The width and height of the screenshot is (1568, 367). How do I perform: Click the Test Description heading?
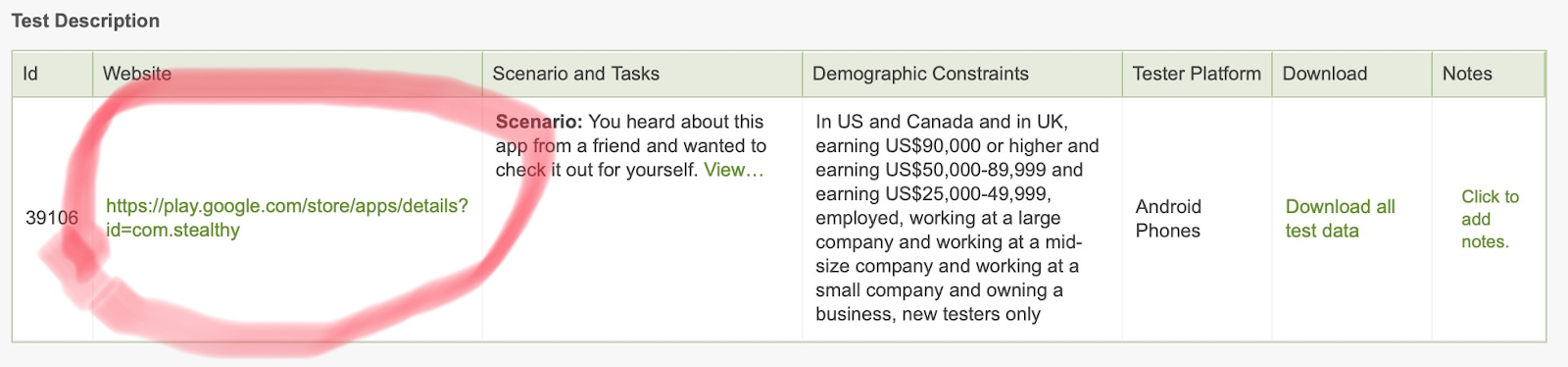click(x=85, y=21)
